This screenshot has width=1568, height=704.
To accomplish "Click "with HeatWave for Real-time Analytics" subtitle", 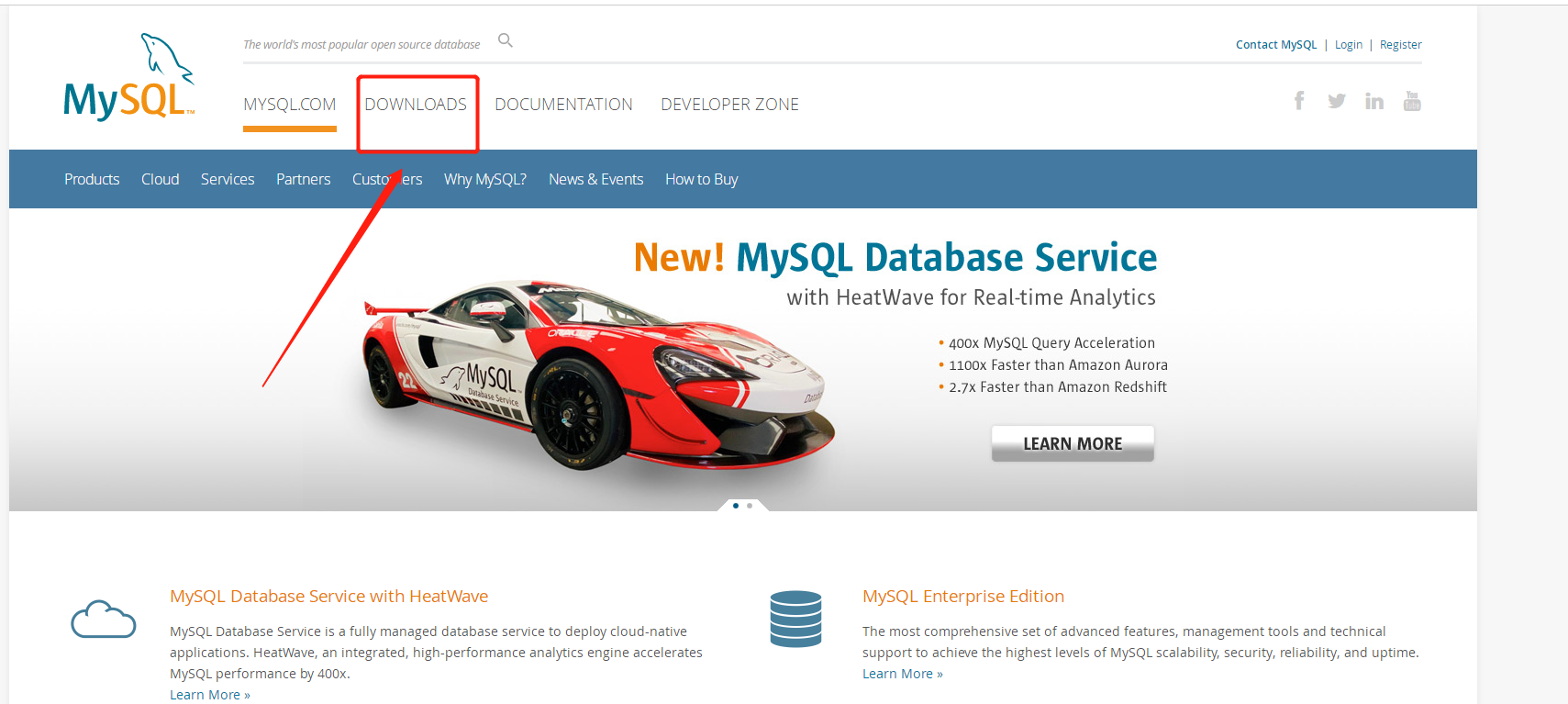I will point(972,297).
